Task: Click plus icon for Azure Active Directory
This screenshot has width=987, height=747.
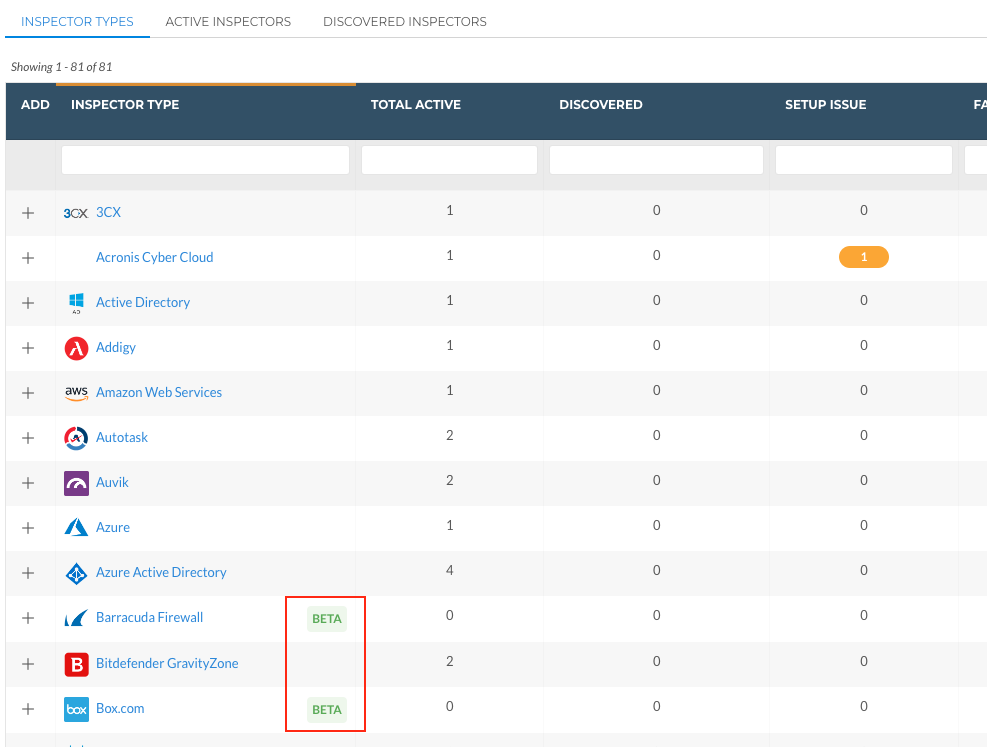Action: pyautogui.click(x=28, y=573)
